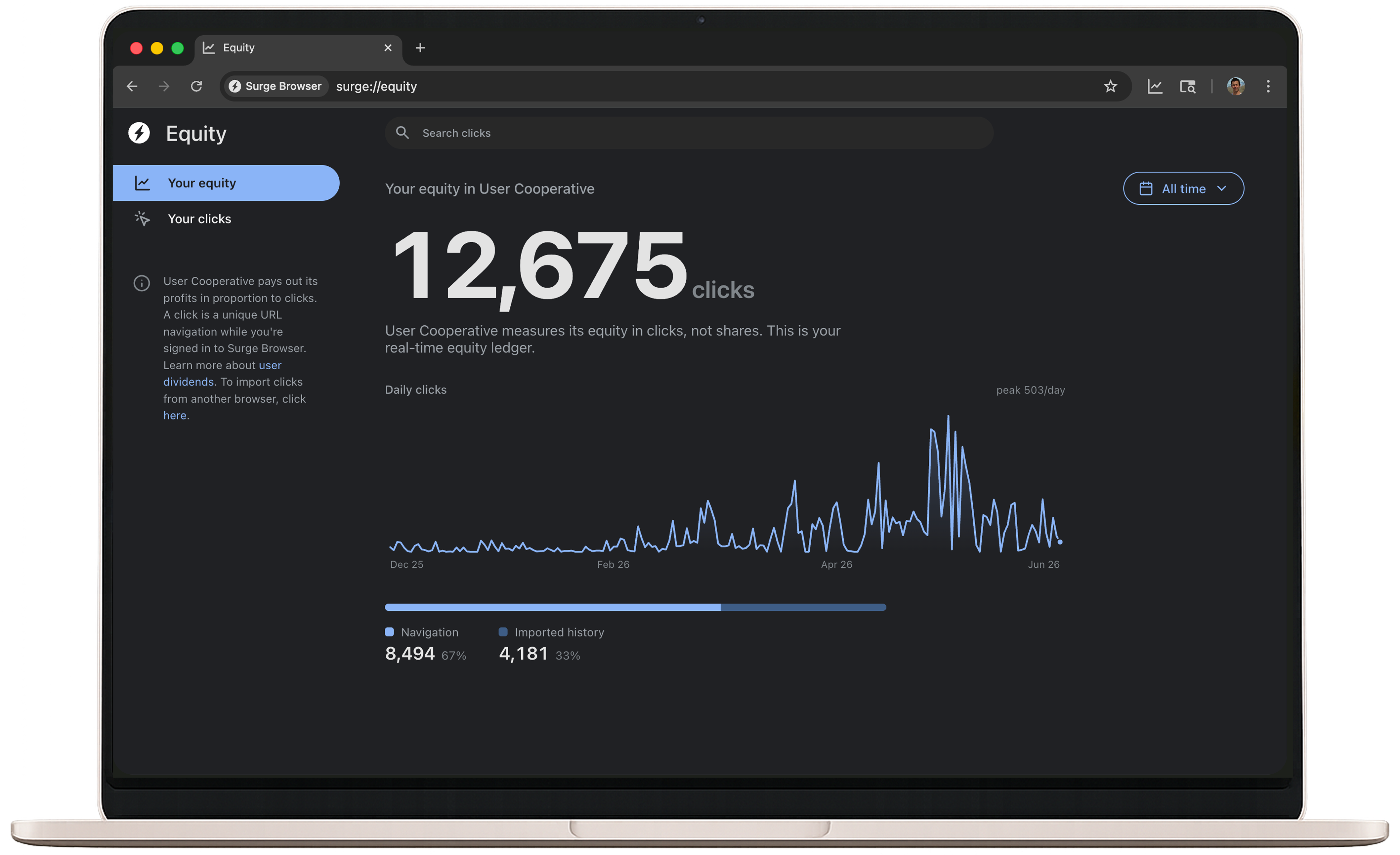Click the Dec 25 axis label
Viewport: 1400px width, 855px height.
pyautogui.click(x=407, y=565)
